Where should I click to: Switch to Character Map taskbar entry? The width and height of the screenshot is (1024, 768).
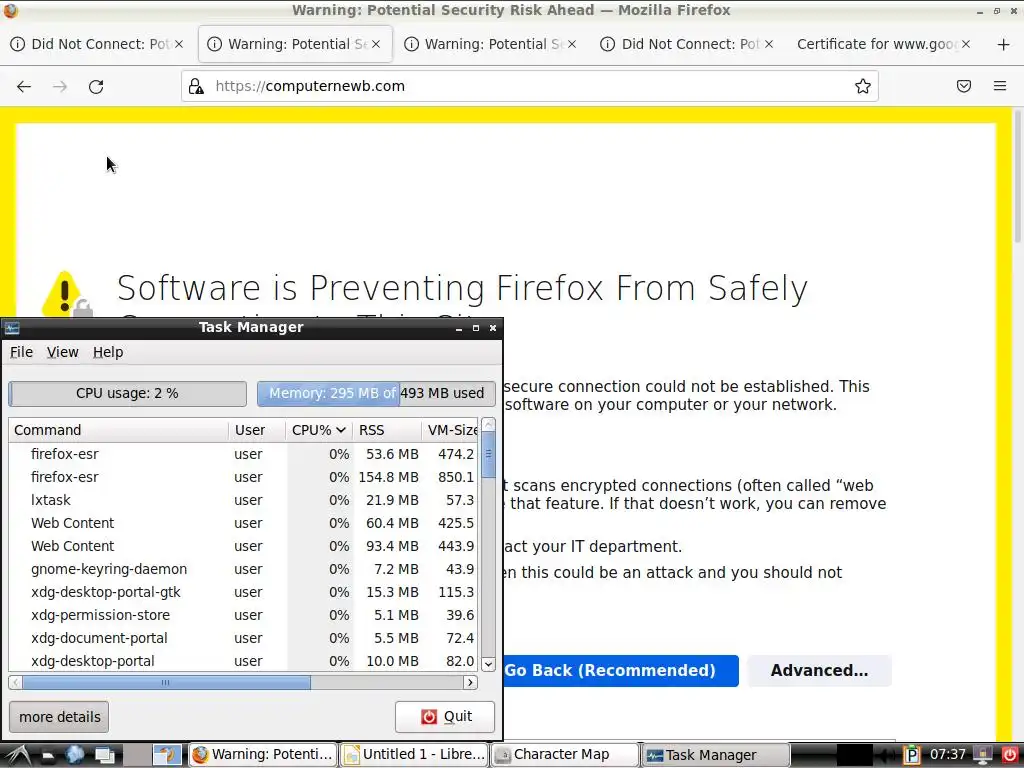pos(566,755)
